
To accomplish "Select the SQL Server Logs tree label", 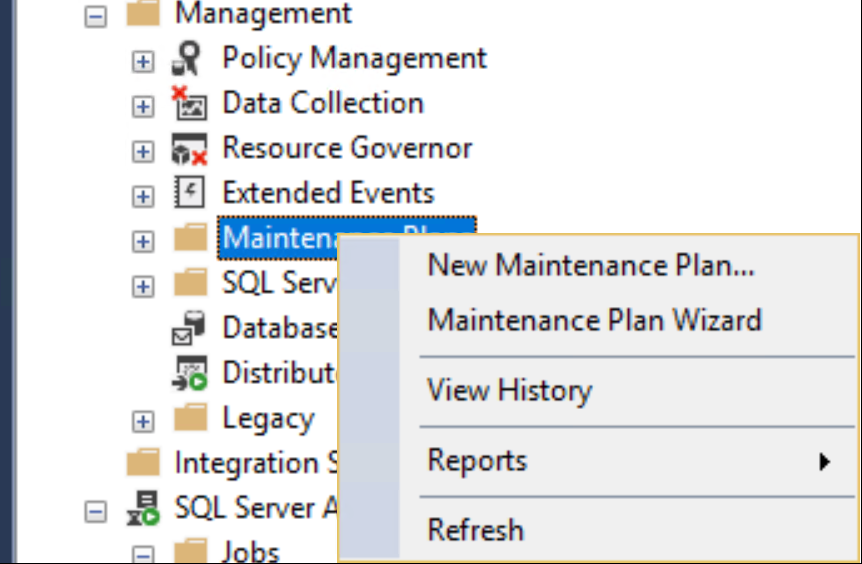I will click(279, 283).
